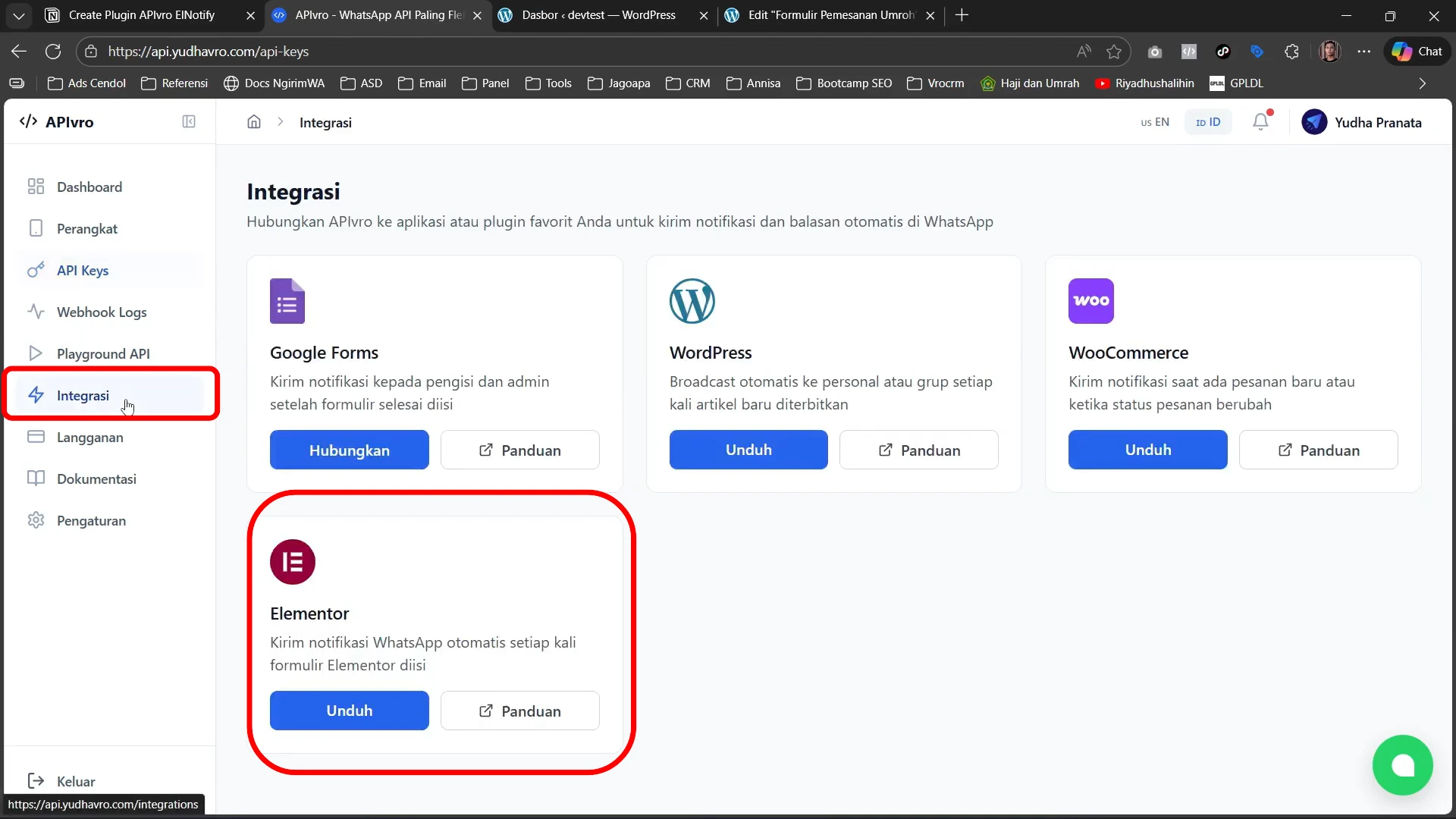Image resolution: width=1456 pixels, height=819 pixels.
Task: Click the Elementor logo icon
Action: (293, 562)
